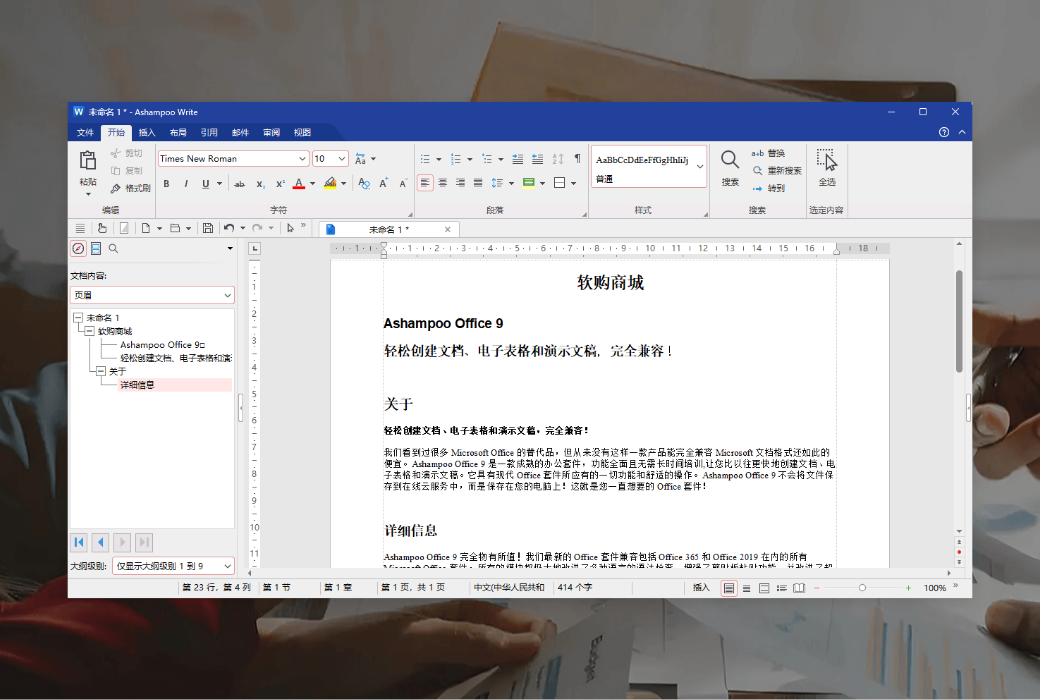Open the paragraph style gallery dropdown
1040x700 pixels.
click(700, 167)
